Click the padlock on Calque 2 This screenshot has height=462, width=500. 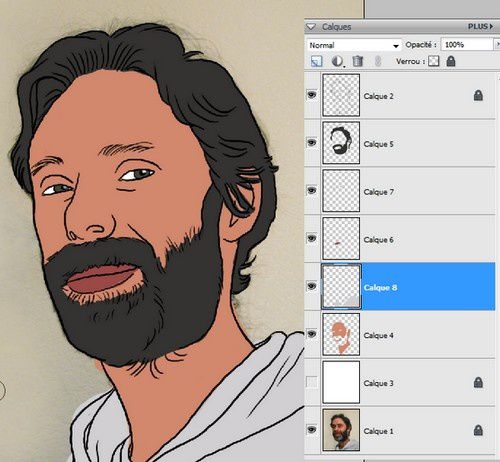[478, 96]
